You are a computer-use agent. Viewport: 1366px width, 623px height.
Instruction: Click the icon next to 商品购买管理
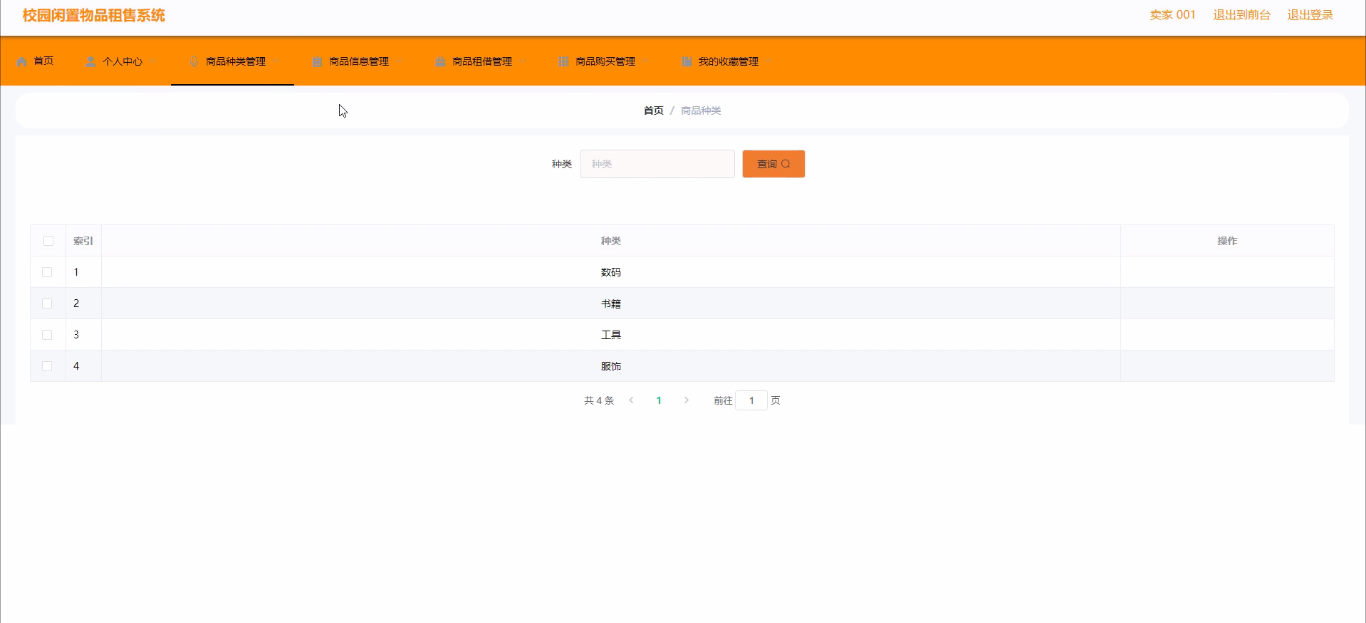click(x=563, y=62)
